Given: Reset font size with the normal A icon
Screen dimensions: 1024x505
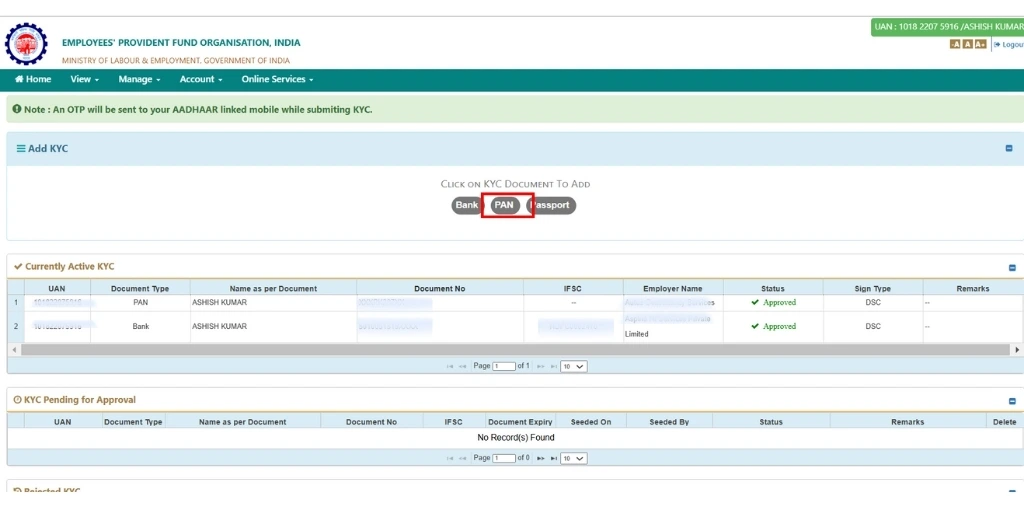Looking at the screenshot, I should pyautogui.click(x=967, y=44).
